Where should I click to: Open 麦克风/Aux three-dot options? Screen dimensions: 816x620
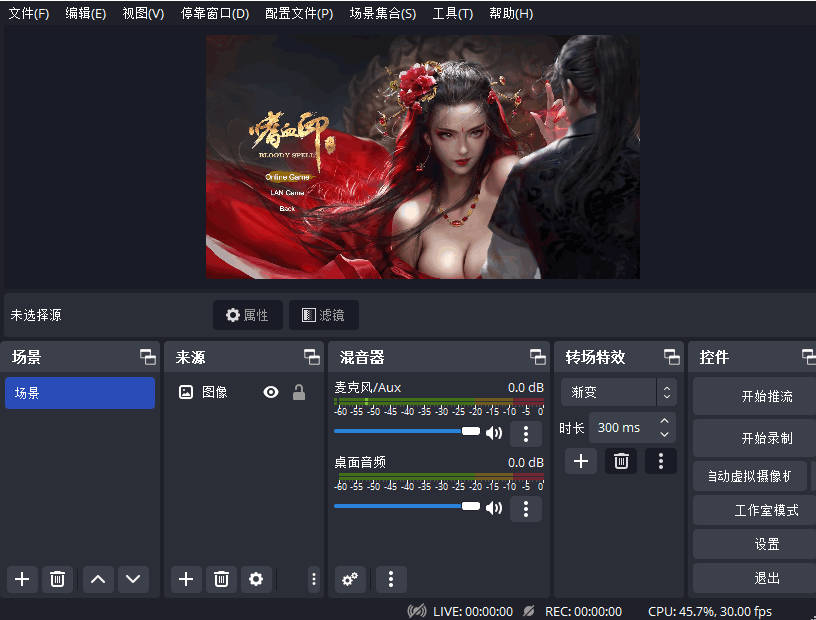click(x=526, y=434)
